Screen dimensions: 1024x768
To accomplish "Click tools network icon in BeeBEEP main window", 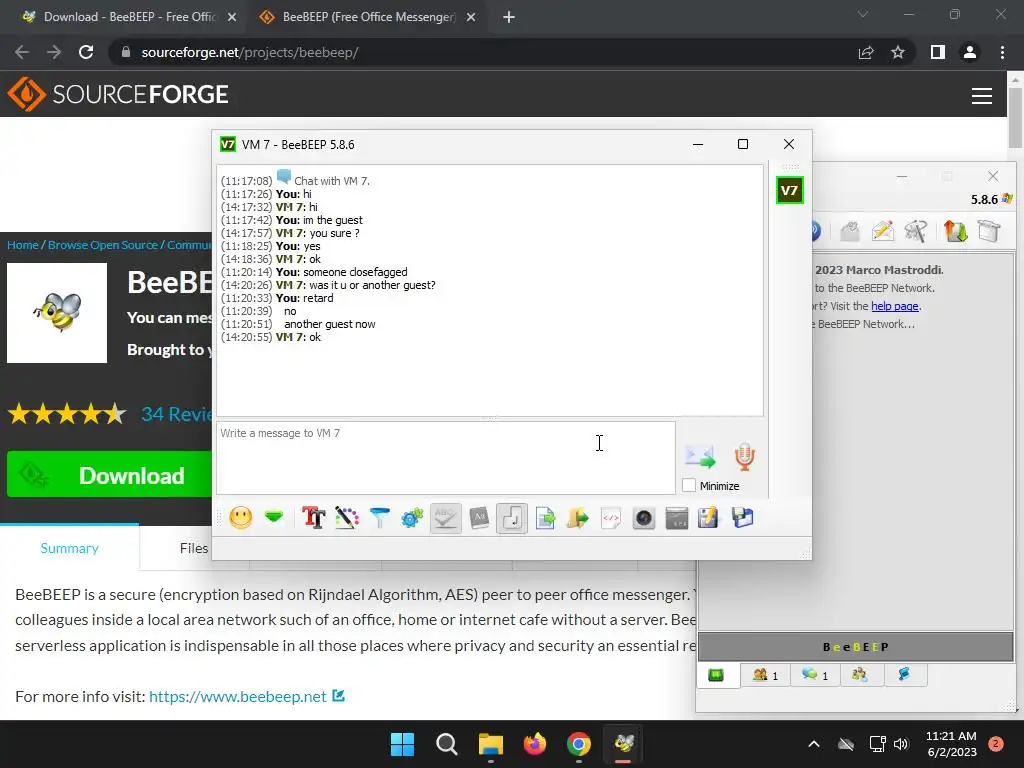I will pos(916,231).
